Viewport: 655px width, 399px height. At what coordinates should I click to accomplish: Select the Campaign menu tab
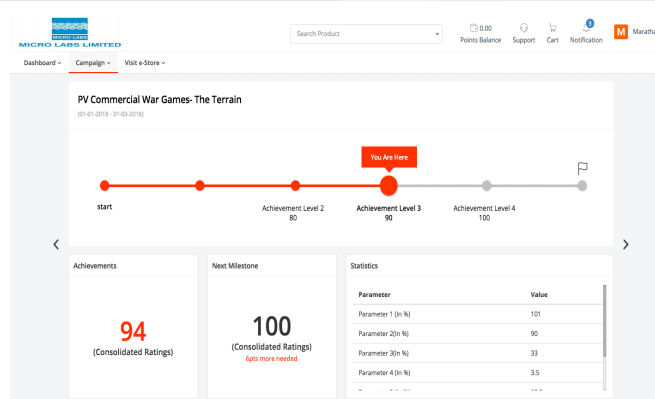coord(93,63)
